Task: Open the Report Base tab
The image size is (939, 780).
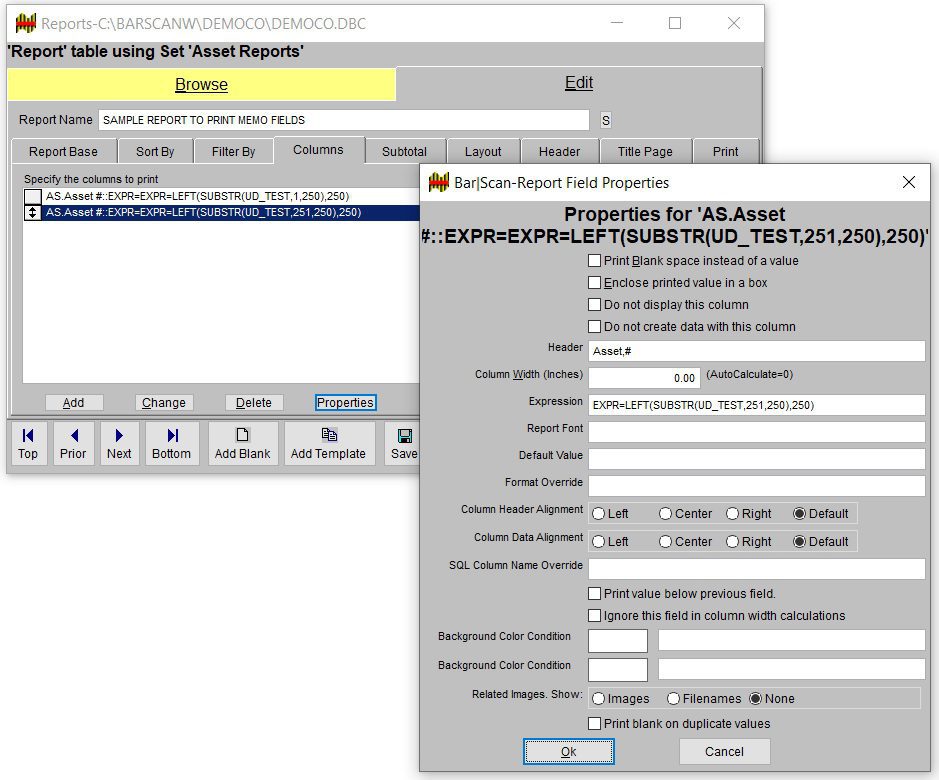Action: point(63,152)
